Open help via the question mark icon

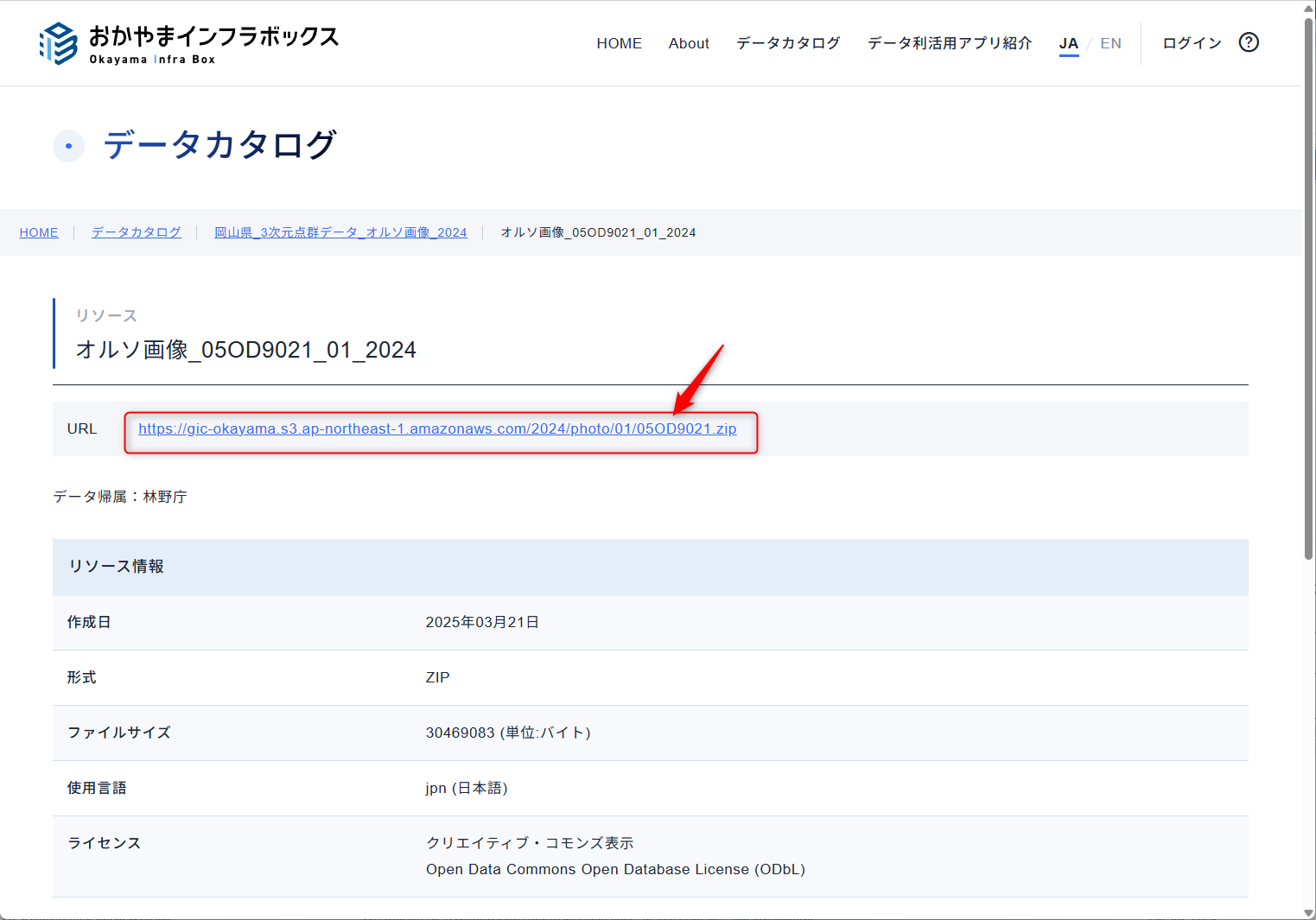(1248, 42)
